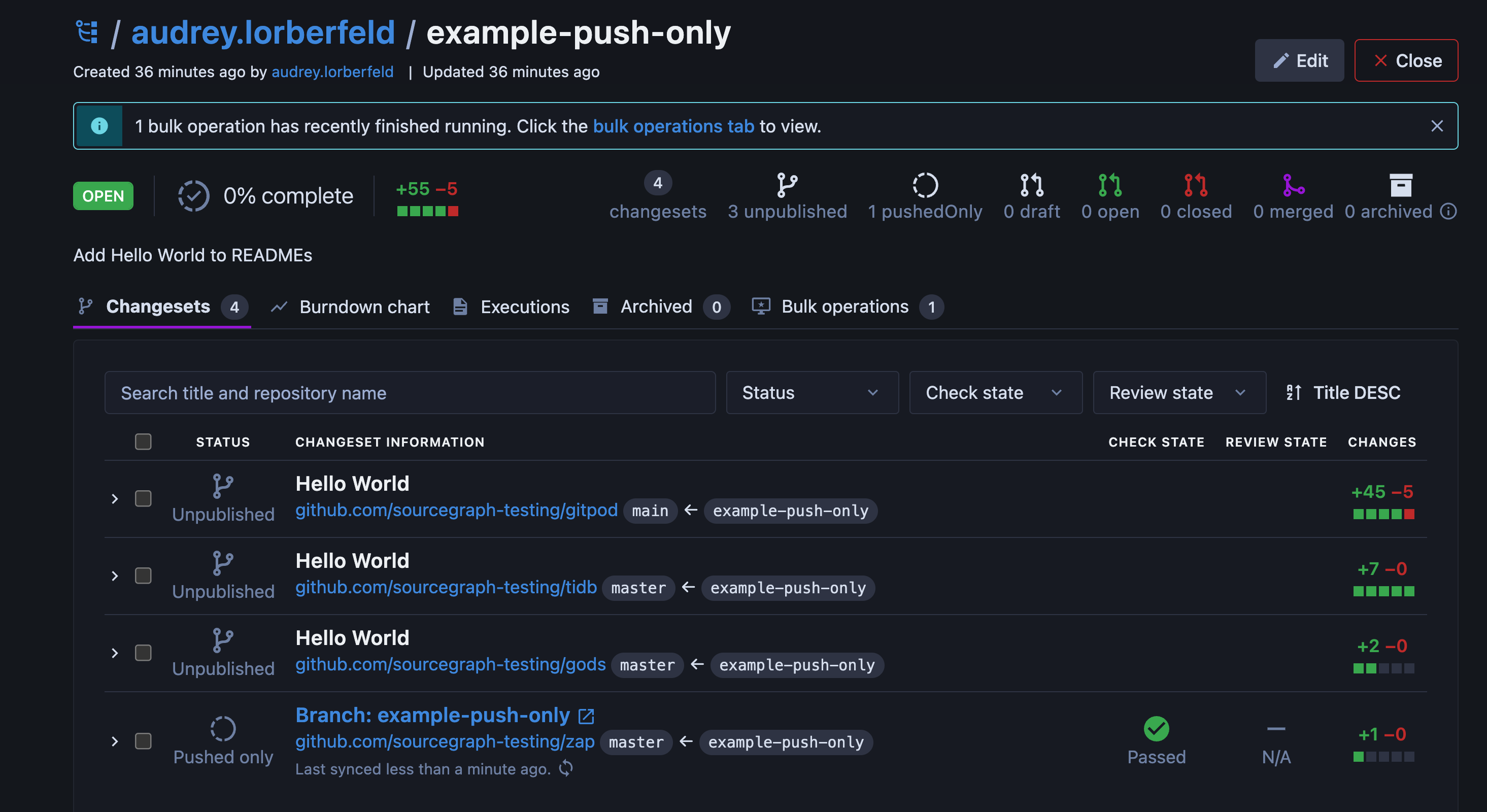The width and height of the screenshot is (1487, 812).
Task: Click the sync refresh icon after Last synced
Action: tap(566, 768)
